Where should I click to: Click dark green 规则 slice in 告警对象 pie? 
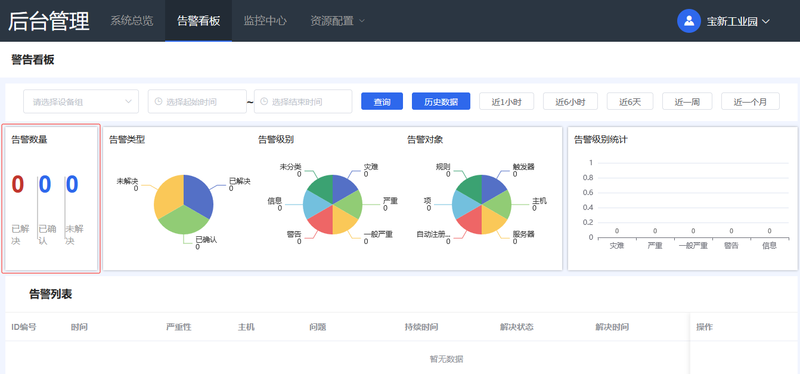(x=471, y=187)
